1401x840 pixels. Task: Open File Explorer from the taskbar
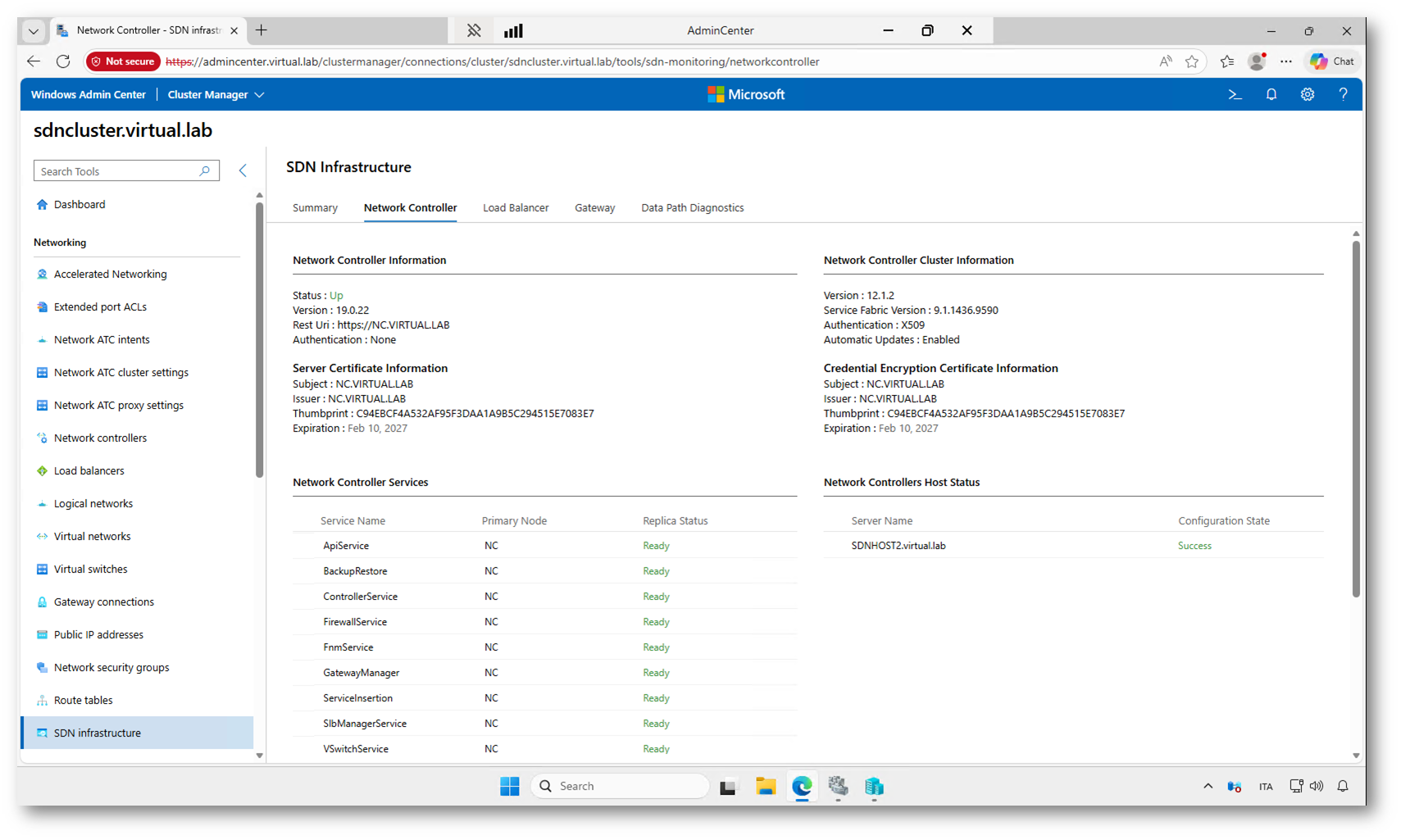765,787
